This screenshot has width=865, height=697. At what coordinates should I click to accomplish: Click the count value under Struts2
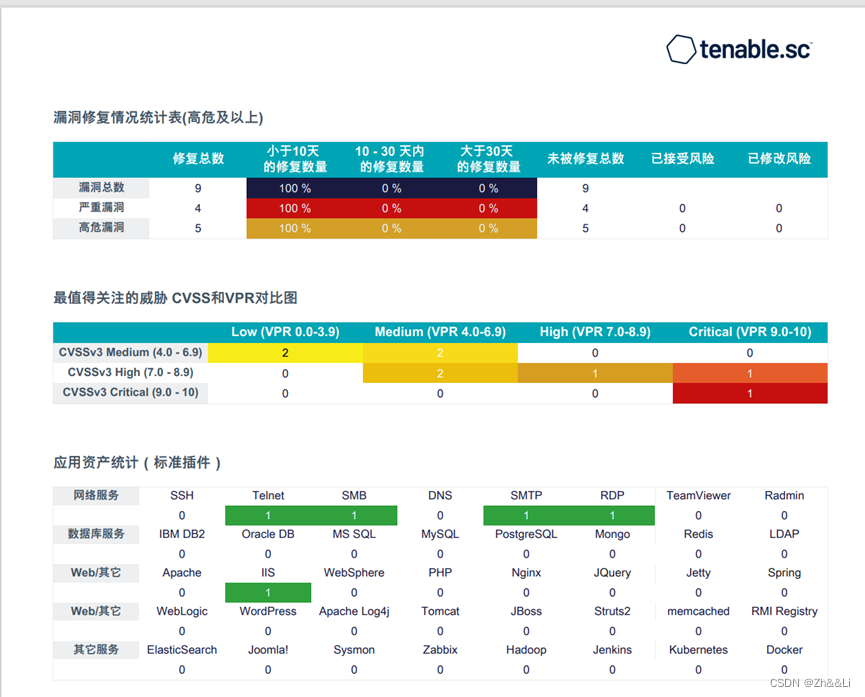612,631
